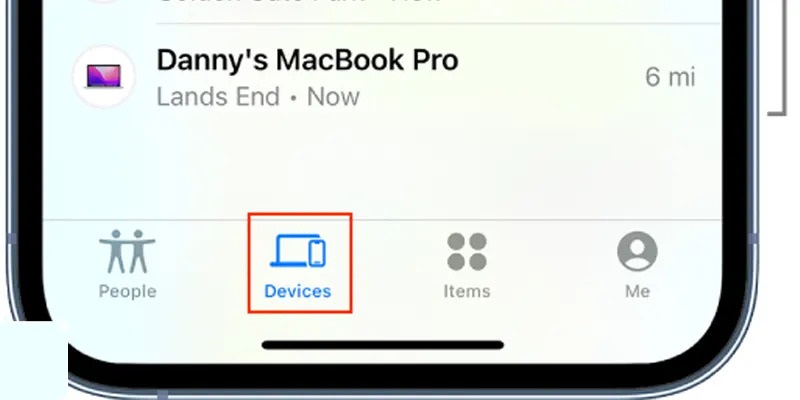Click the '6 mi' distance label
Viewport: 800px width, 400px height.
click(x=670, y=77)
